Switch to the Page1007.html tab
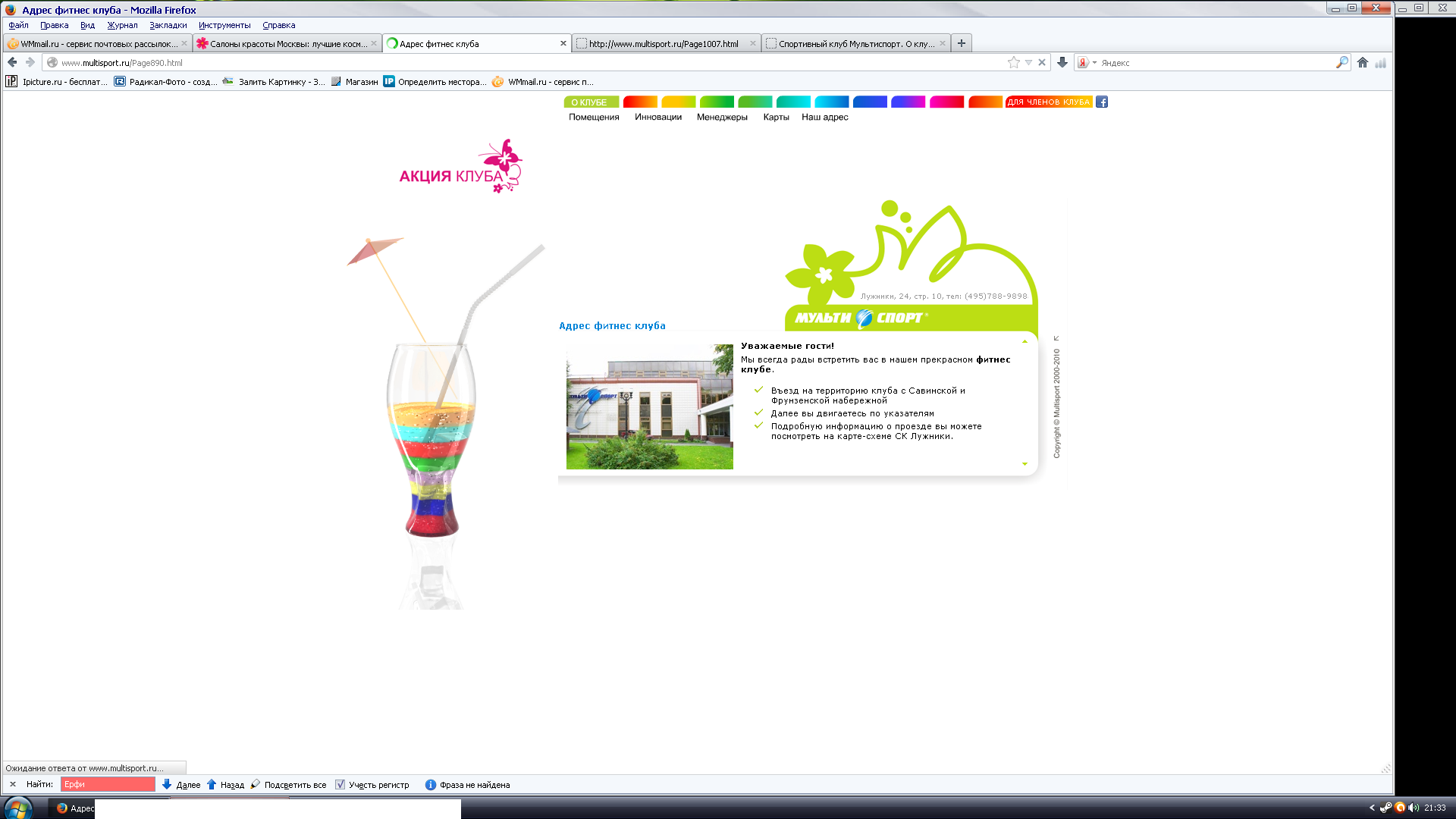Screen dimensions: 1456x819 point(666,43)
